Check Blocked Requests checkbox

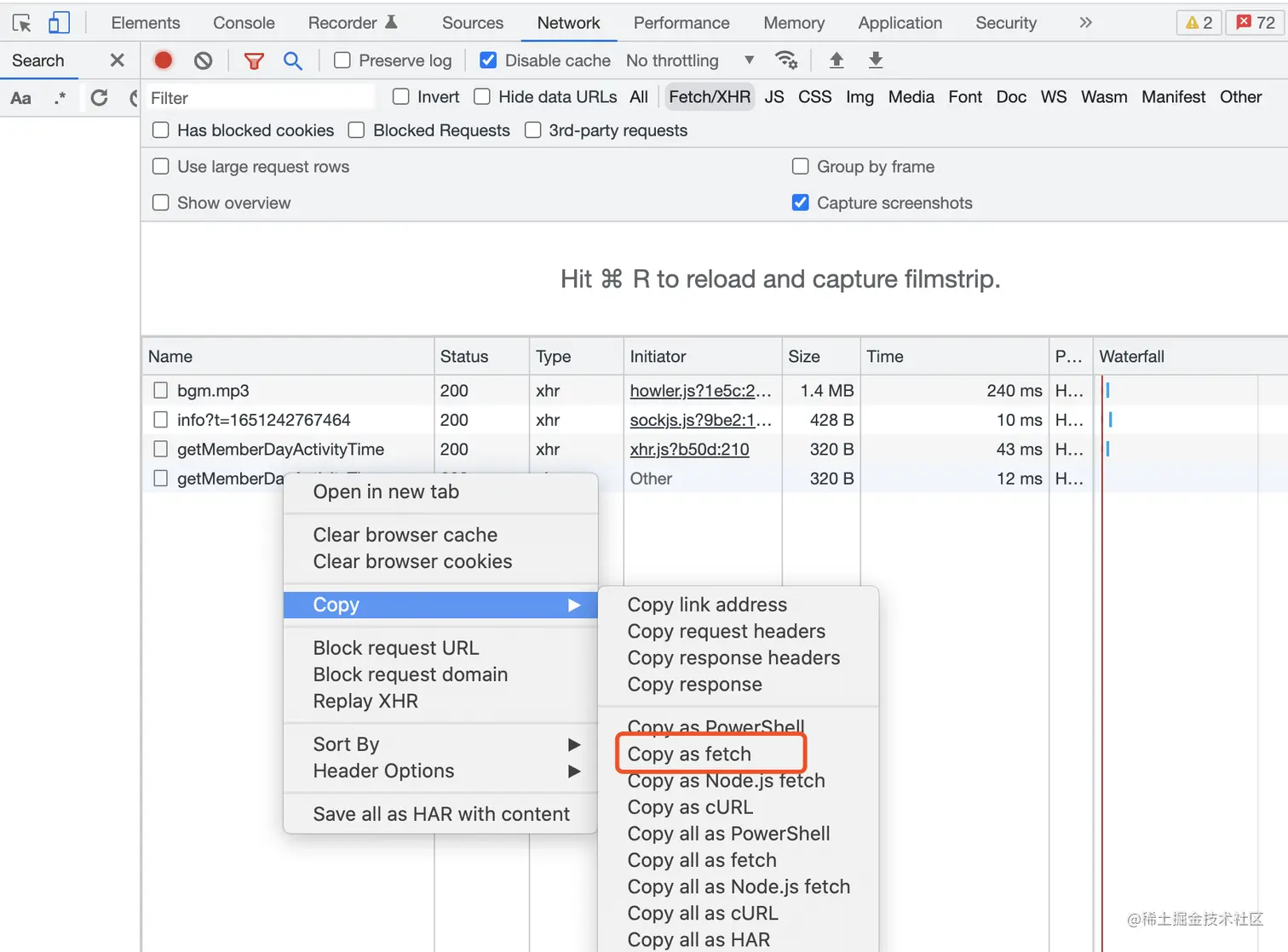coord(356,130)
